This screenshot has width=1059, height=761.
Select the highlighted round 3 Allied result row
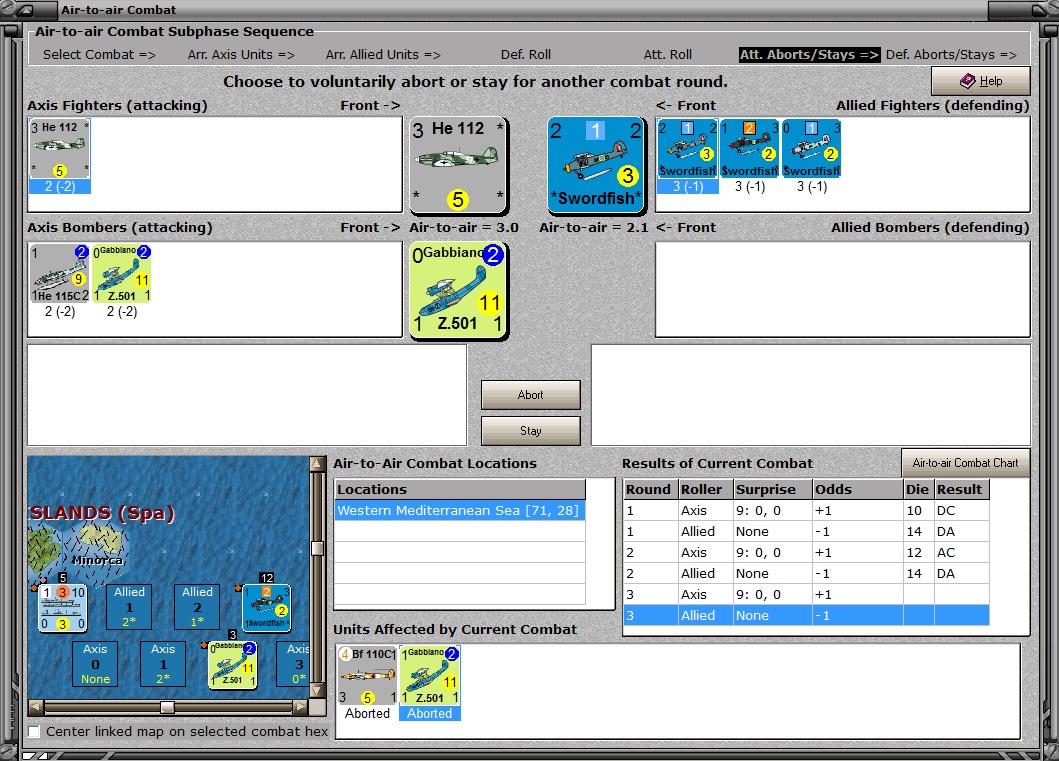806,615
